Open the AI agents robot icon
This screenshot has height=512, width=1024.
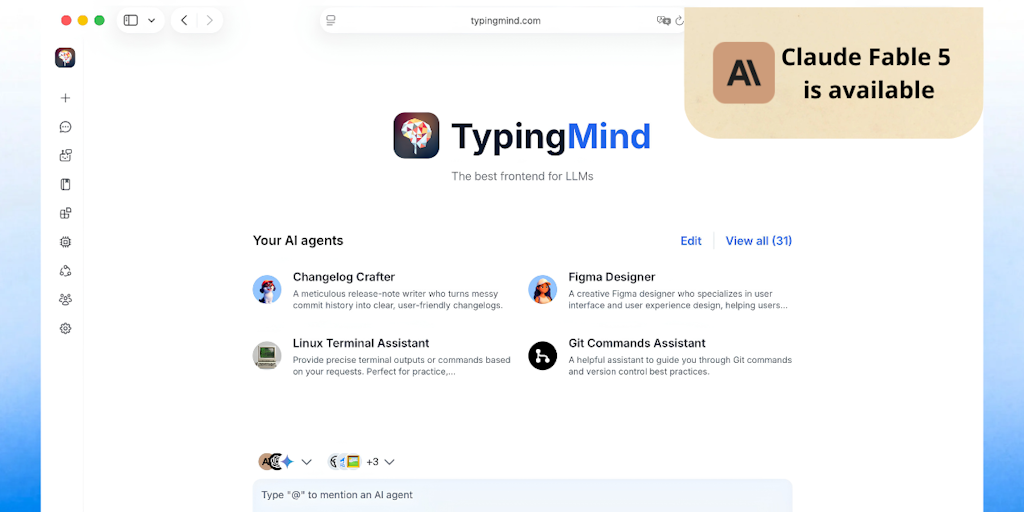(65, 155)
